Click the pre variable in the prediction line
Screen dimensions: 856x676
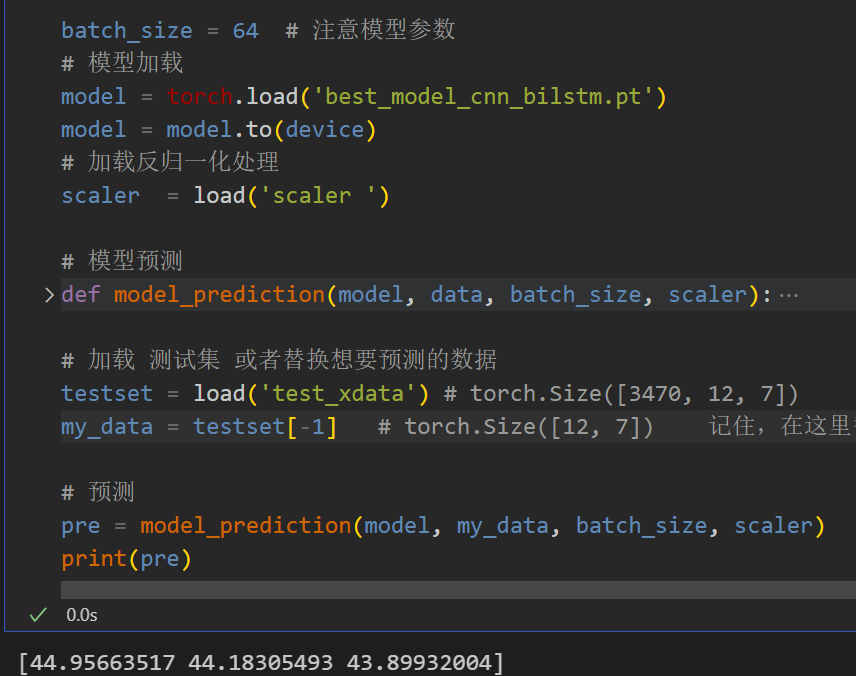point(80,525)
